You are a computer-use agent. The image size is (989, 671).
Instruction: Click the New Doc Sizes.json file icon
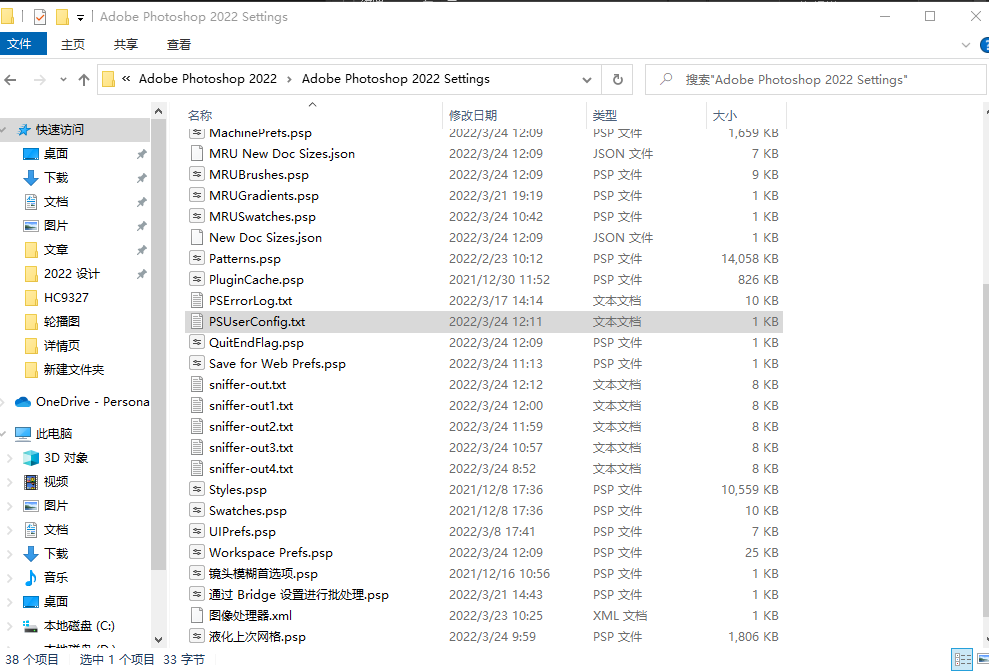[x=197, y=237]
